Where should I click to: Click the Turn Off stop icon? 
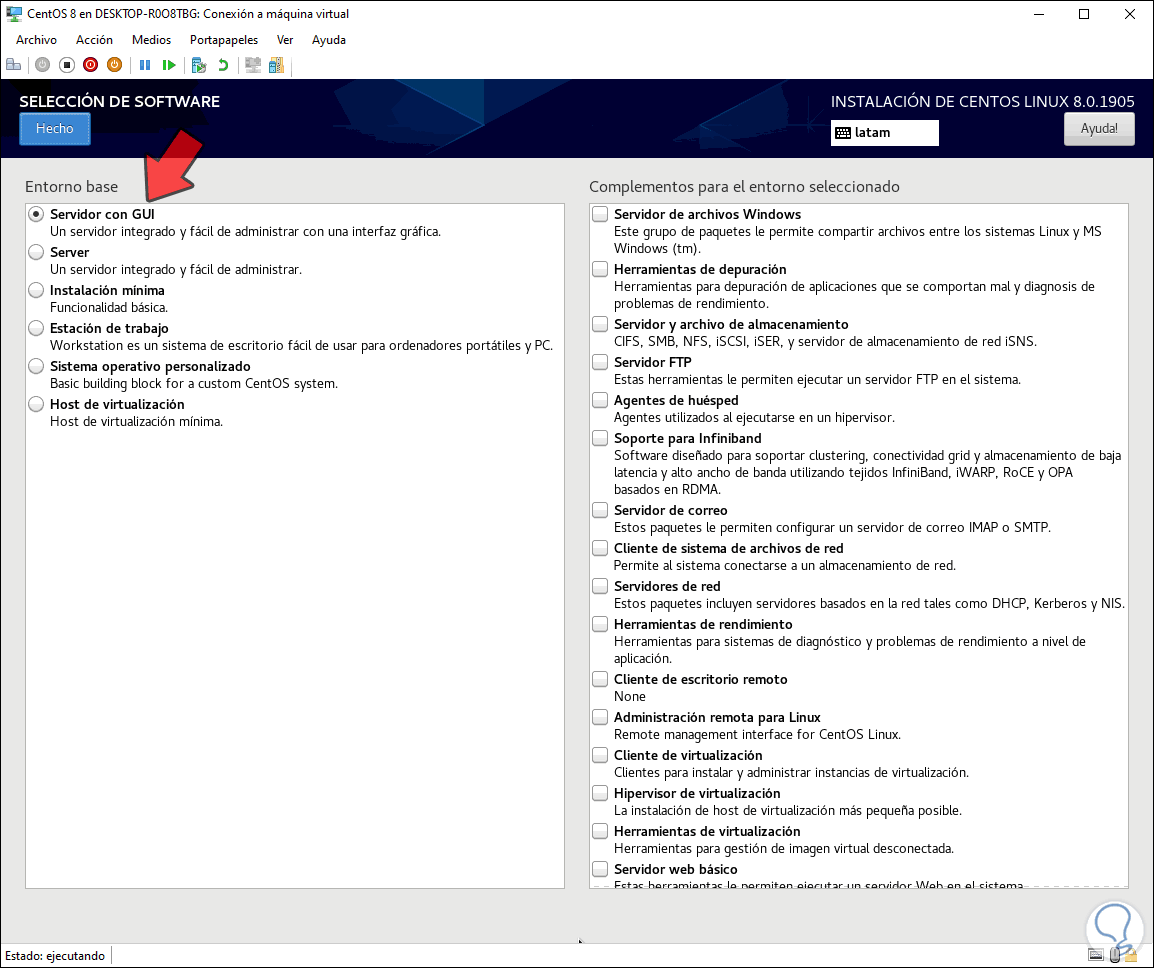coord(67,66)
